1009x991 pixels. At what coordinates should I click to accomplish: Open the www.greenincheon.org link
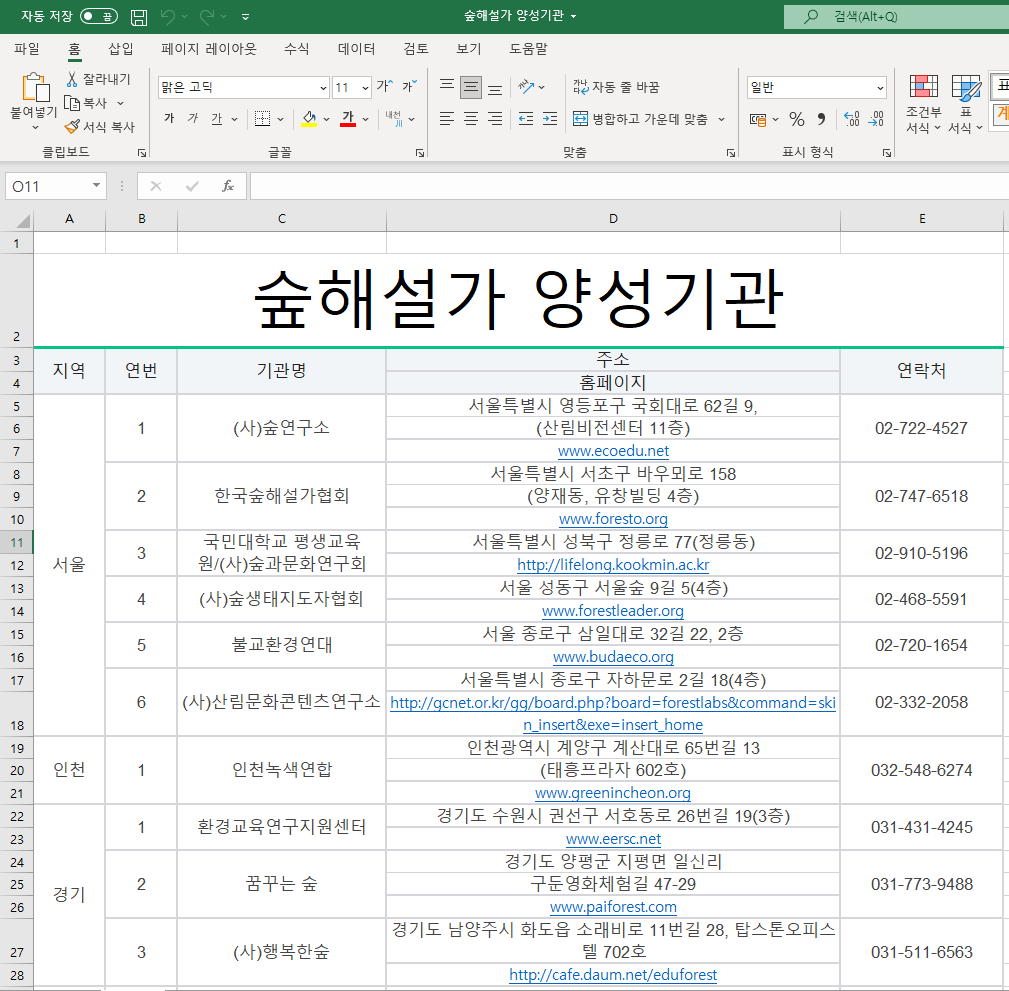(x=613, y=793)
